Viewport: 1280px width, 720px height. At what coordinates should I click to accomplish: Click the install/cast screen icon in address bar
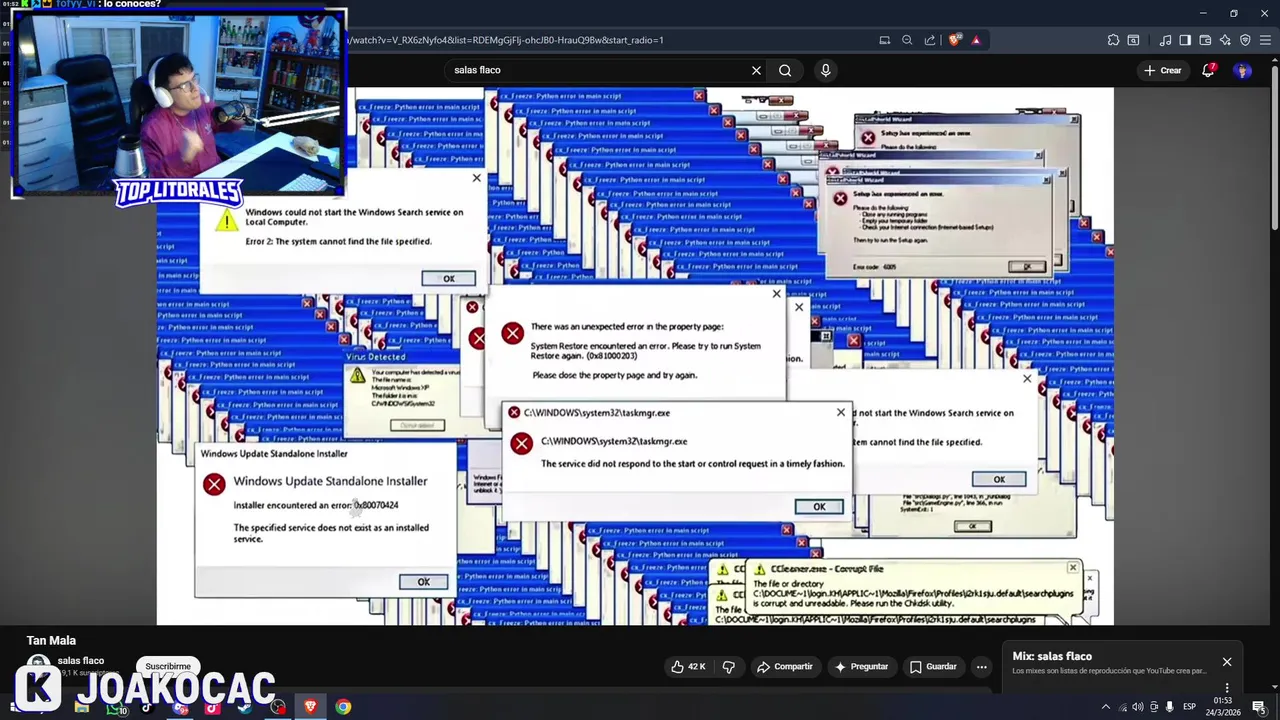pyautogui.click(x=884, y=40)
